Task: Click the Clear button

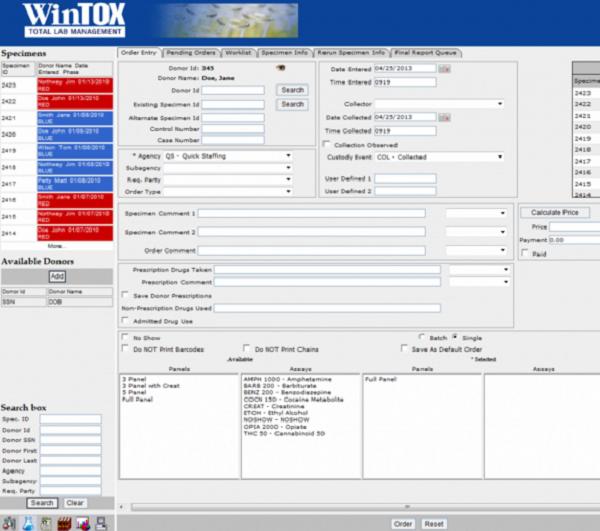Action: 75,503
